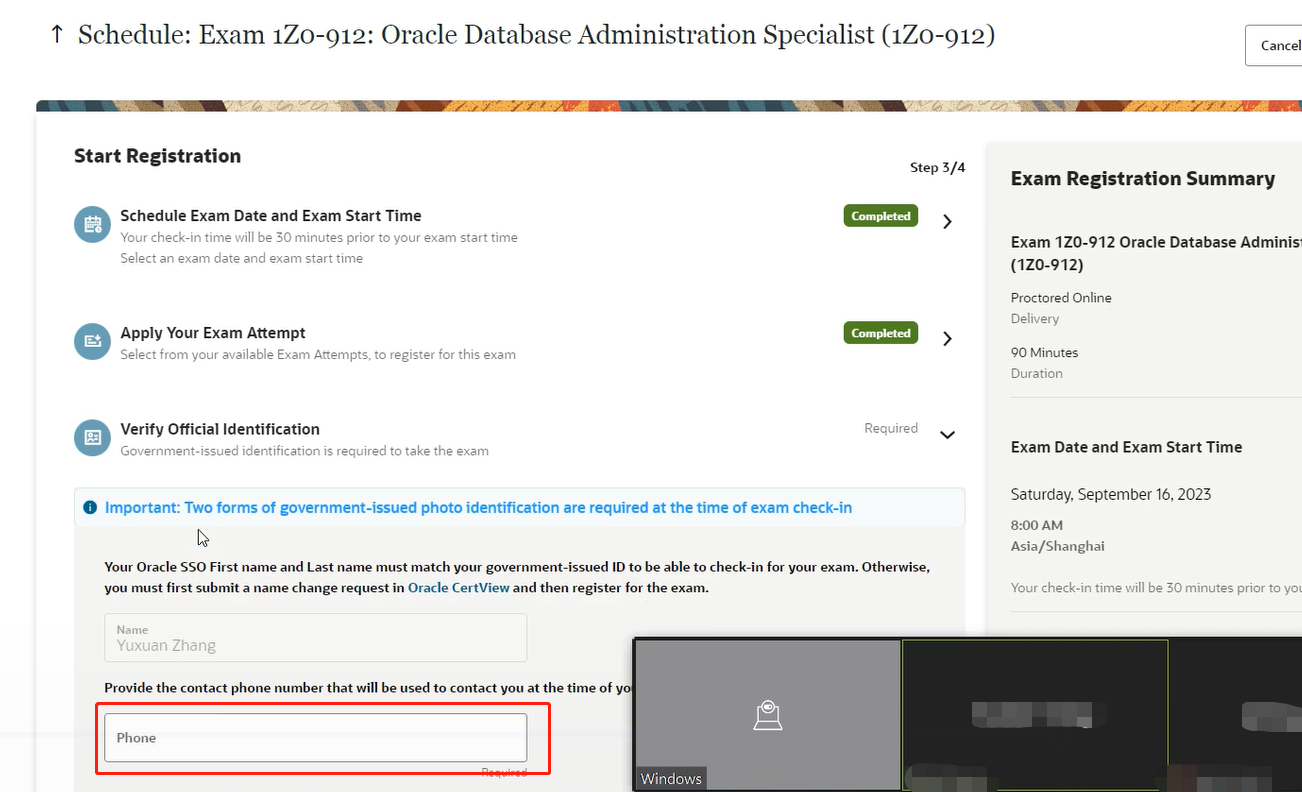Click the Start Registration heading
The image size is (1302, 792).
(158, 156)
